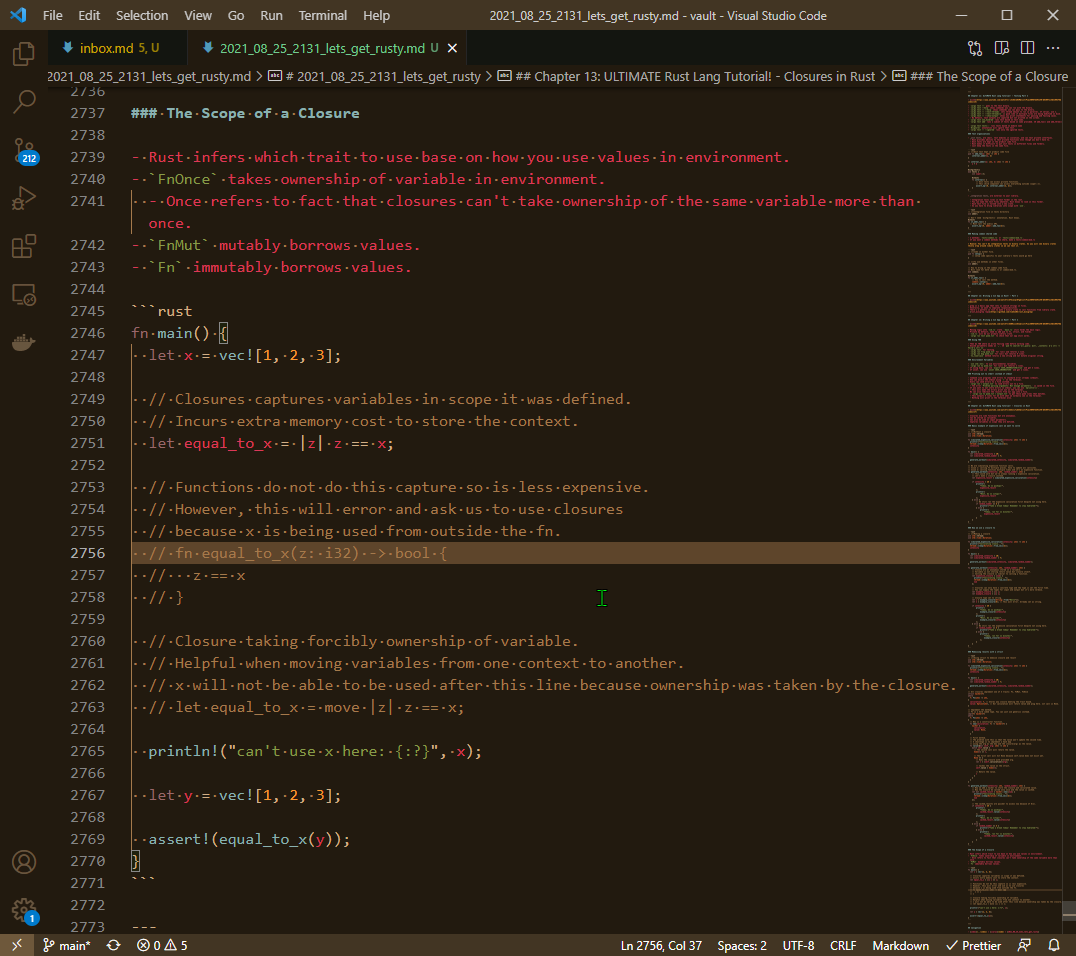Open errors and warnings count
Screen dimensions: 1076x956
tap(162, 945)
